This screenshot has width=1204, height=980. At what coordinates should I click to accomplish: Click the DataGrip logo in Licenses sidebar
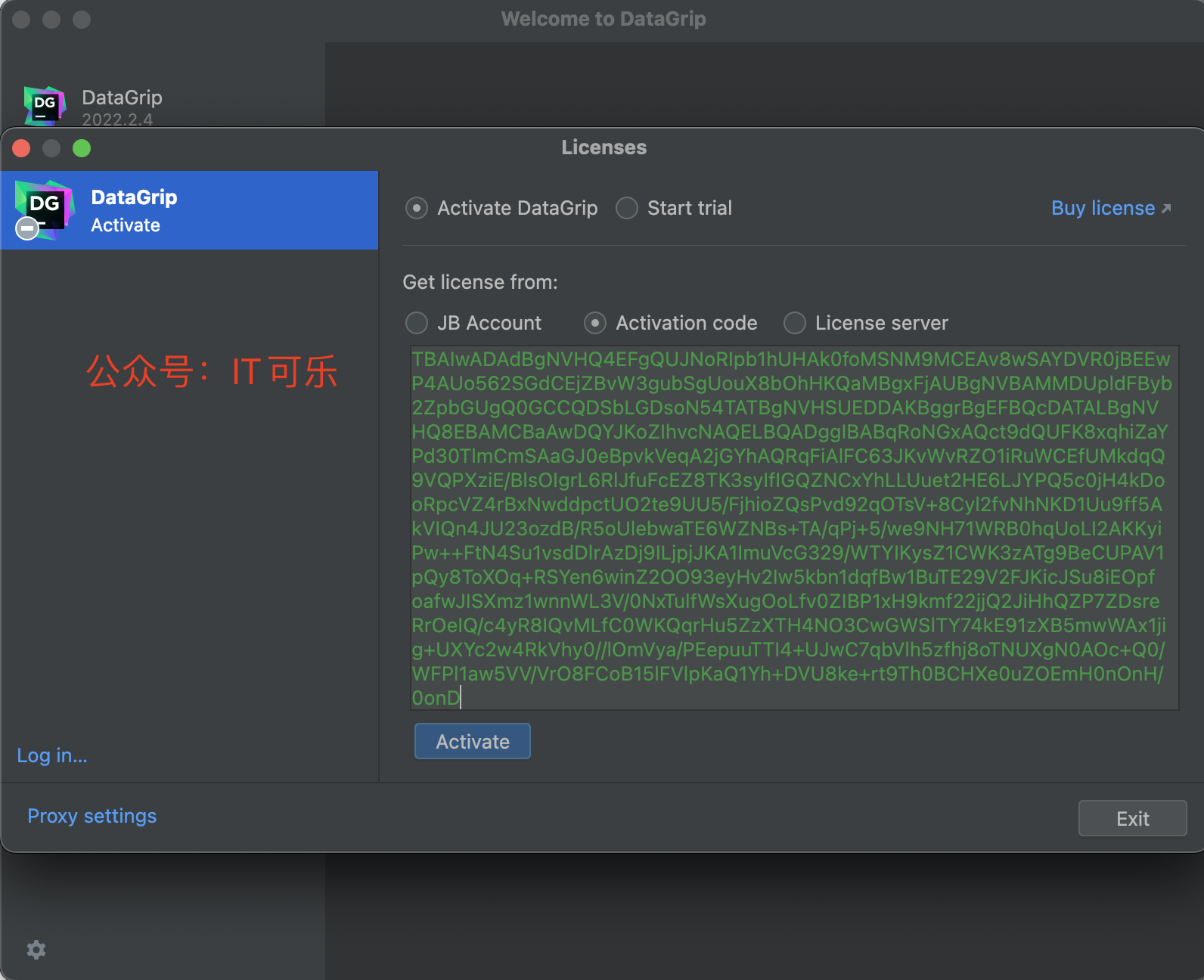click(45, 210)
